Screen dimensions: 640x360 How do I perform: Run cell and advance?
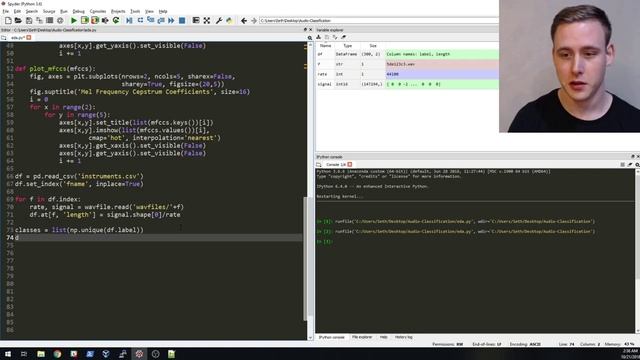95,20
